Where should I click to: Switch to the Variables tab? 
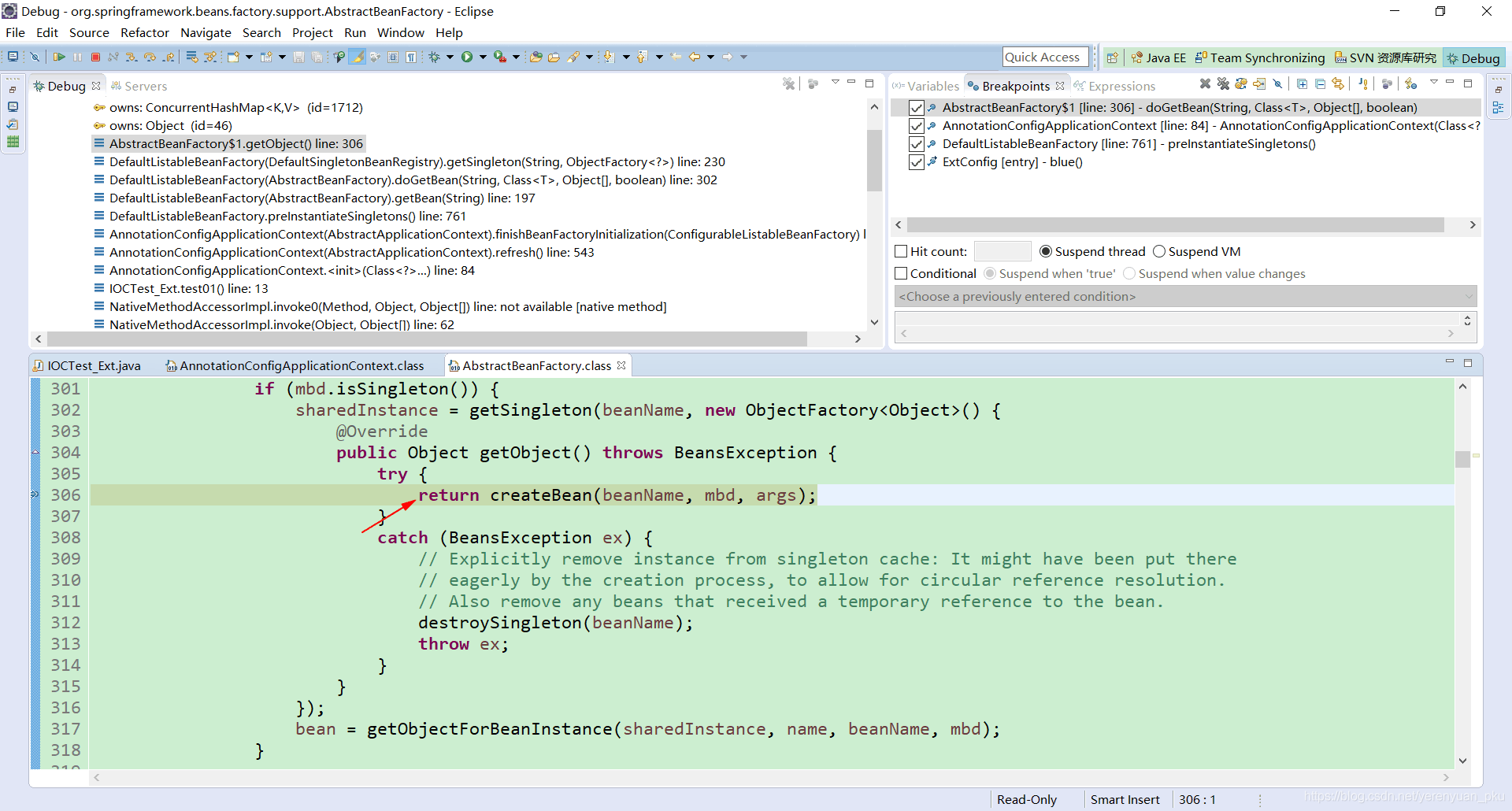[926, 86]
